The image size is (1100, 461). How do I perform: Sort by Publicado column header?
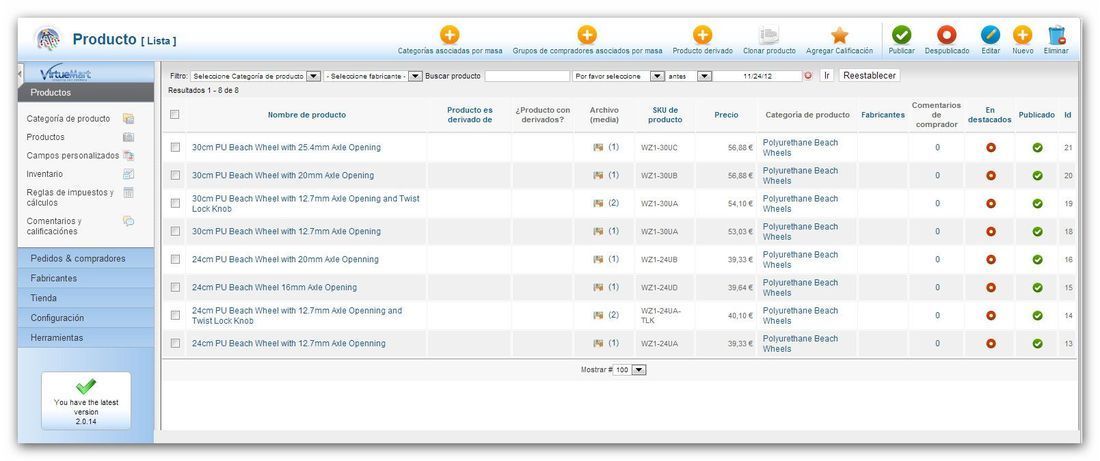coord(1036,115)
